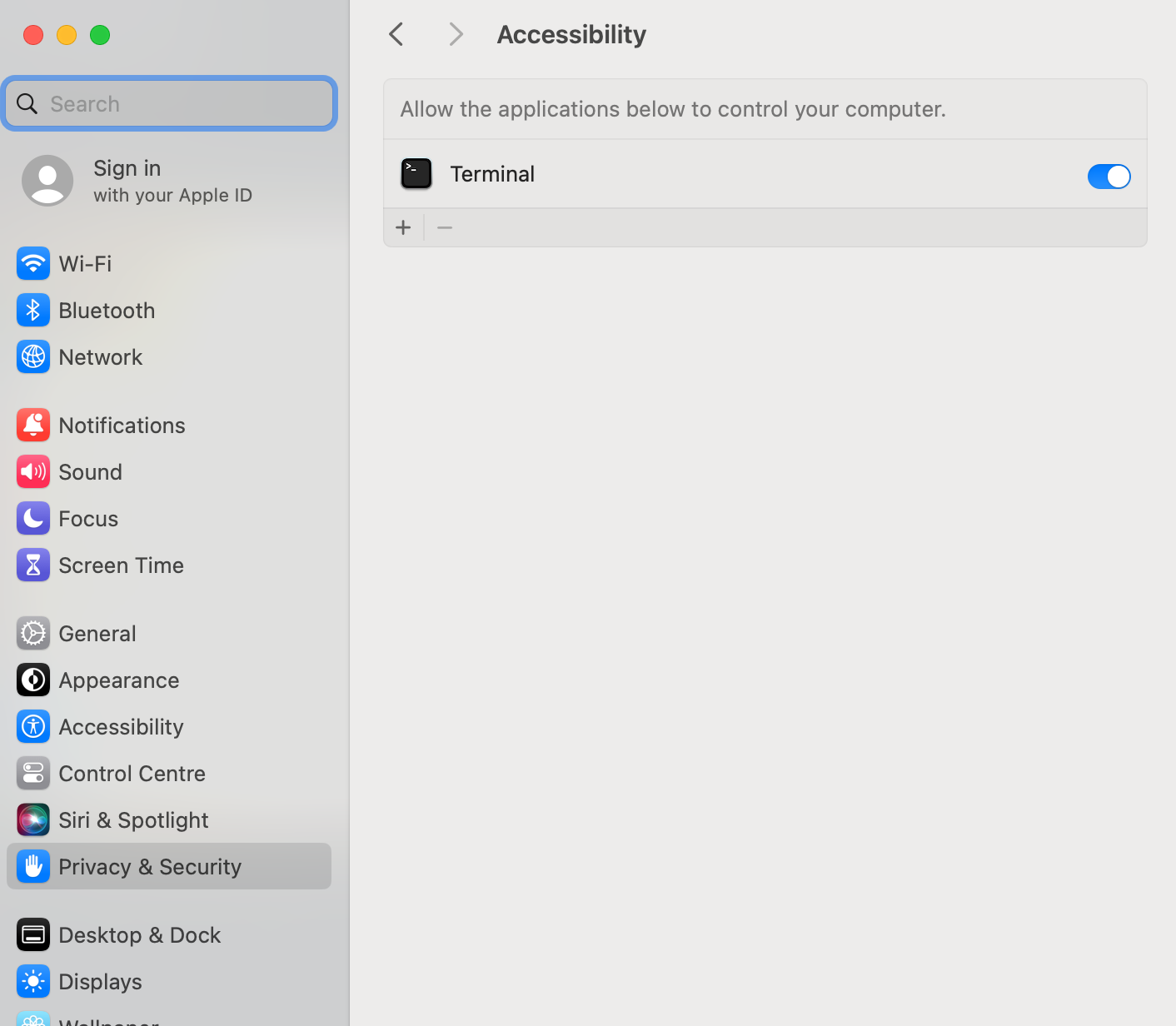
Task: Click the Network globe icon
Action: click(x=33, y=357)
